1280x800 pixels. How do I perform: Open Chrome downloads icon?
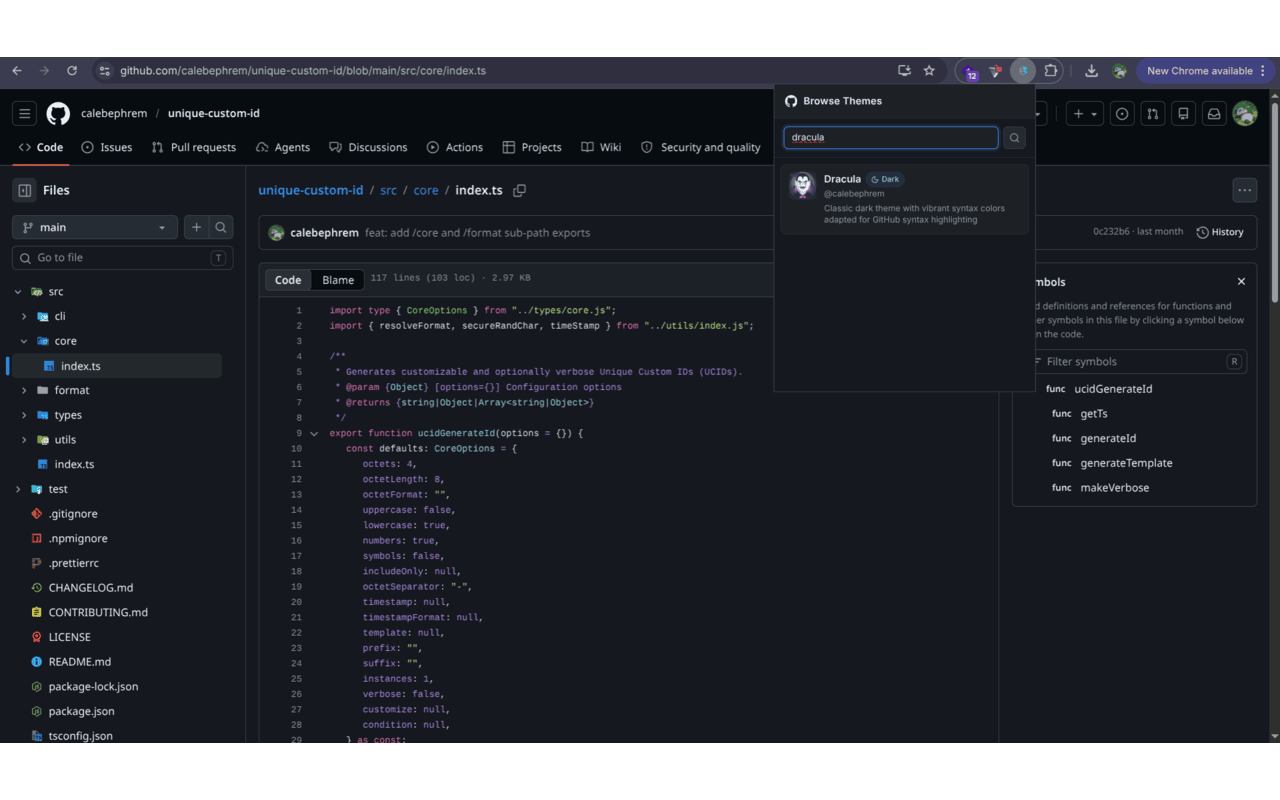coord(1092,71)
